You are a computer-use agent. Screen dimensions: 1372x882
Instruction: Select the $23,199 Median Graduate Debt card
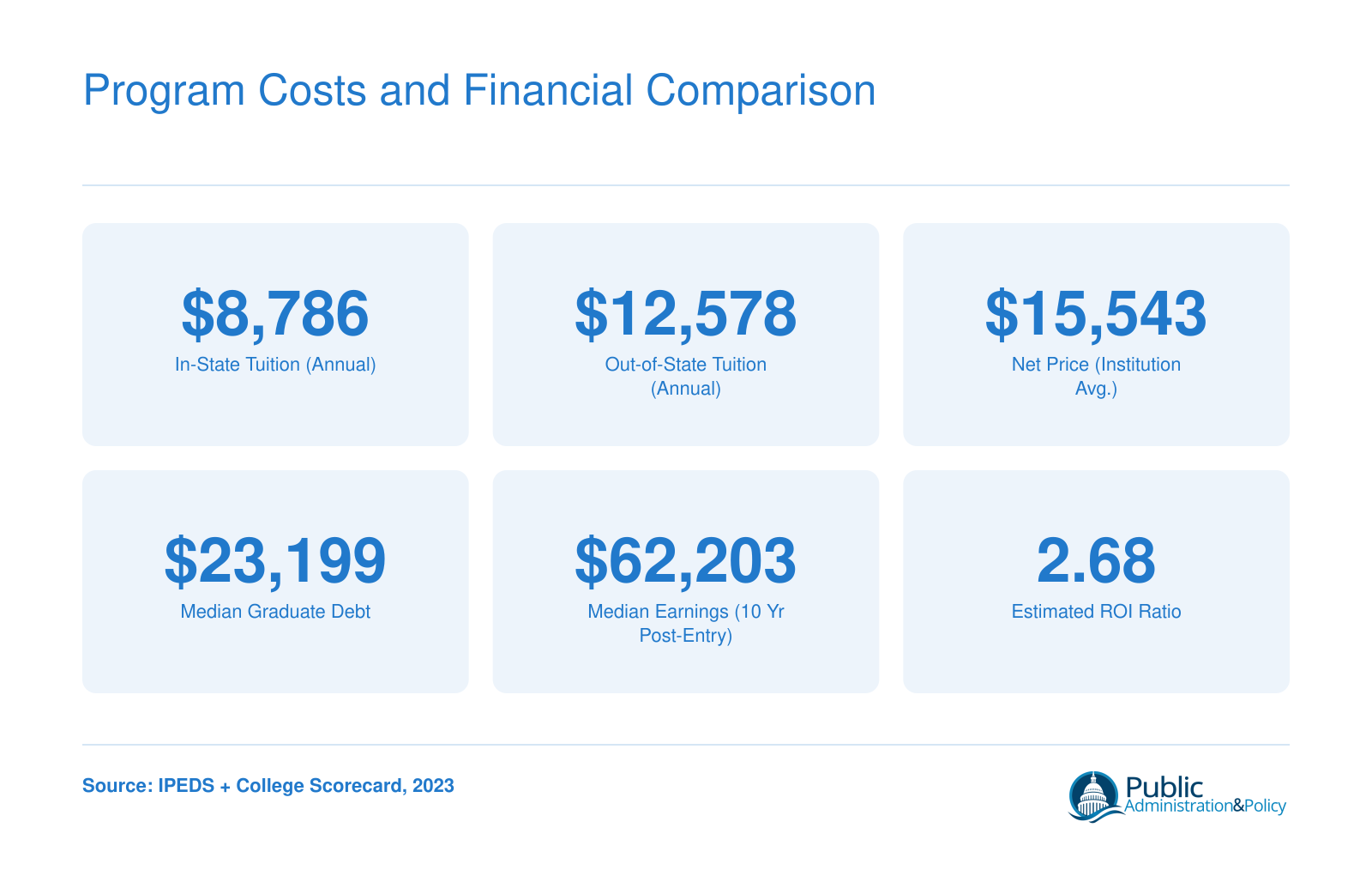coord(275,582)
